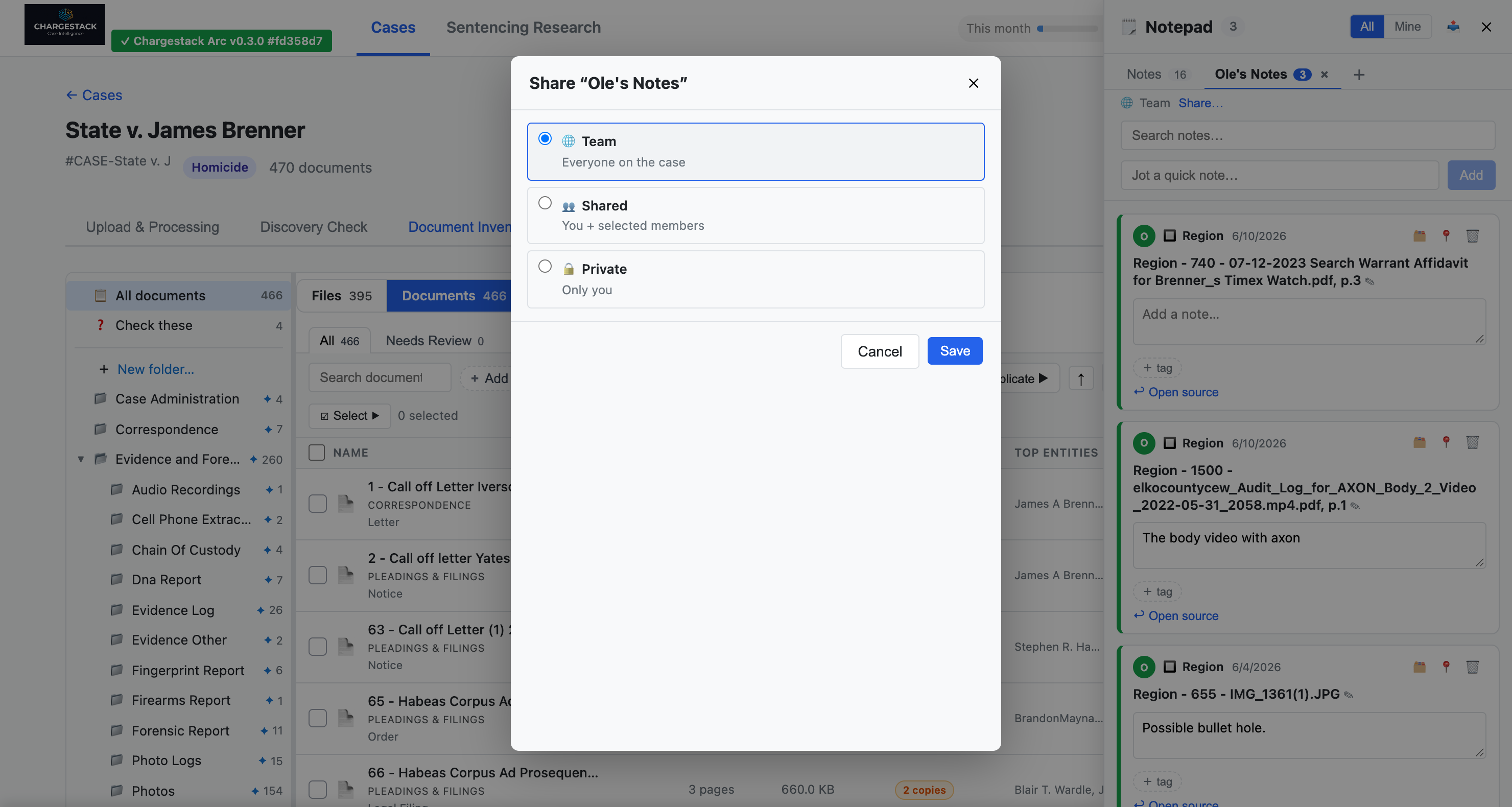Image resolution: width=1512 pixels, height=807 pixels.
Task: Add a tag to the Possible bullet hole note
Action: (1157, 781)
